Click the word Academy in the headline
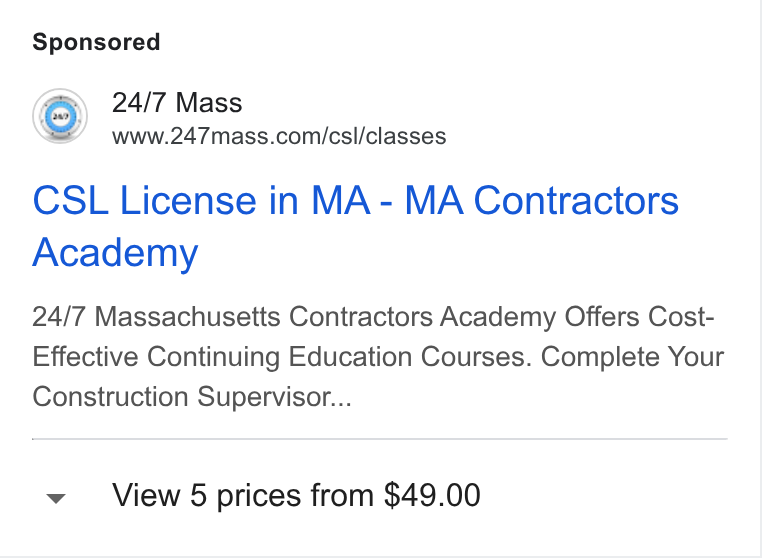762x558 pixels. tap(115, 253)
